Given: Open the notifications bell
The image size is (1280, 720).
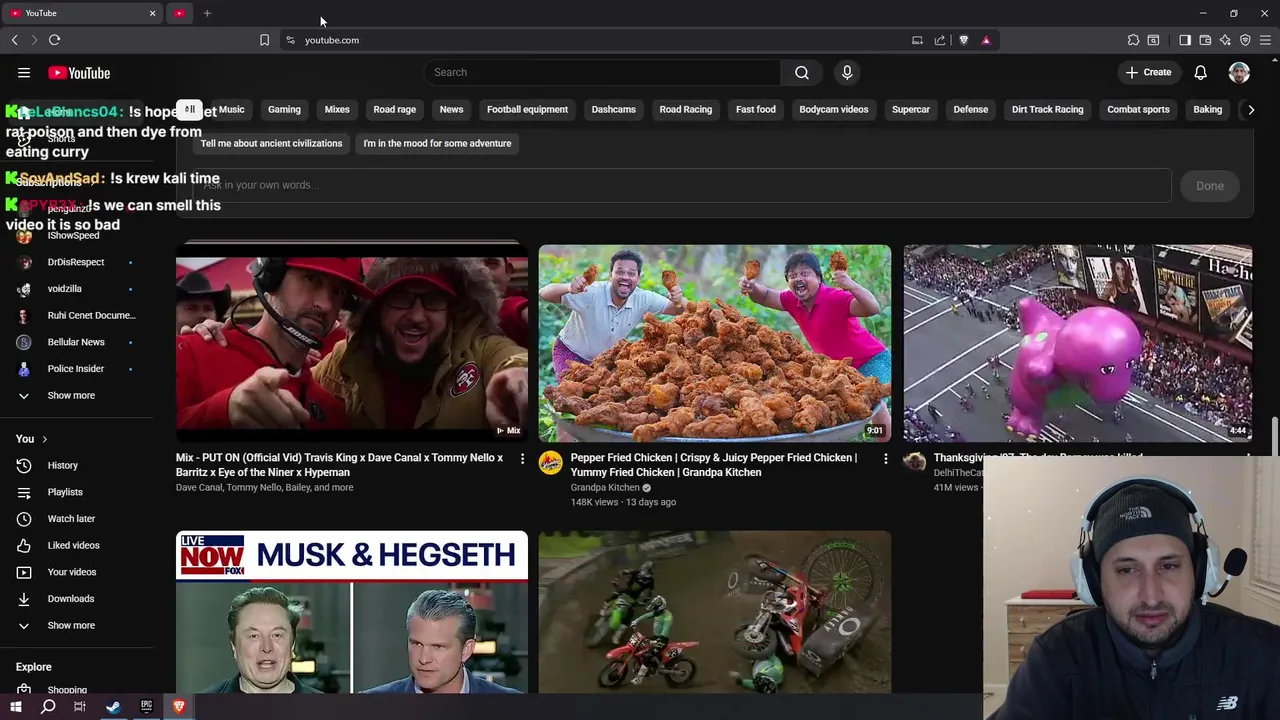Looking at the screenshot, I should 1200,72.
